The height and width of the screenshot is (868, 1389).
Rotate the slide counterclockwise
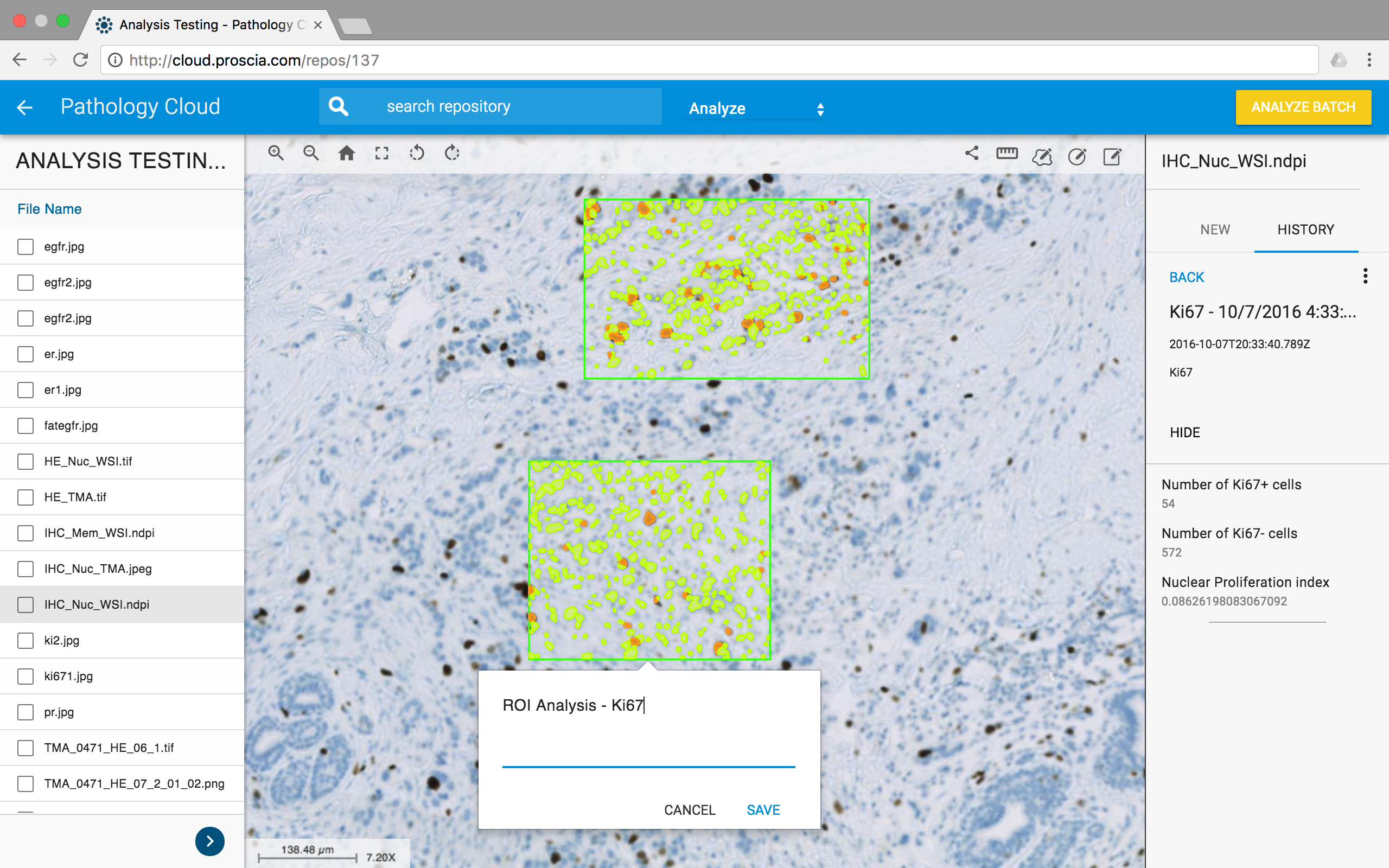click(417, 154)
